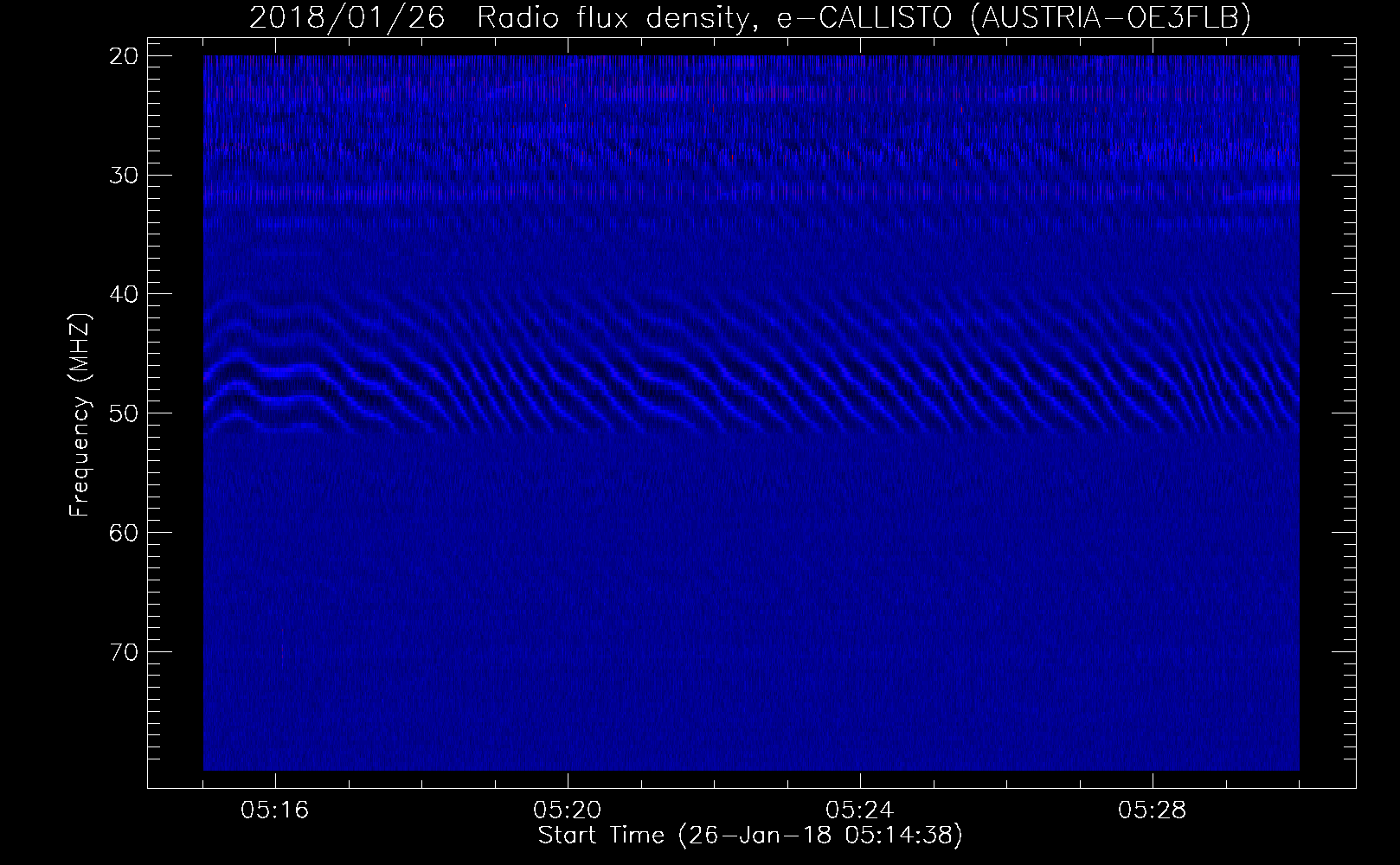Click the Start Time axis caption
The width and height of the screenshot is (1400, 865).
(750, 836)
